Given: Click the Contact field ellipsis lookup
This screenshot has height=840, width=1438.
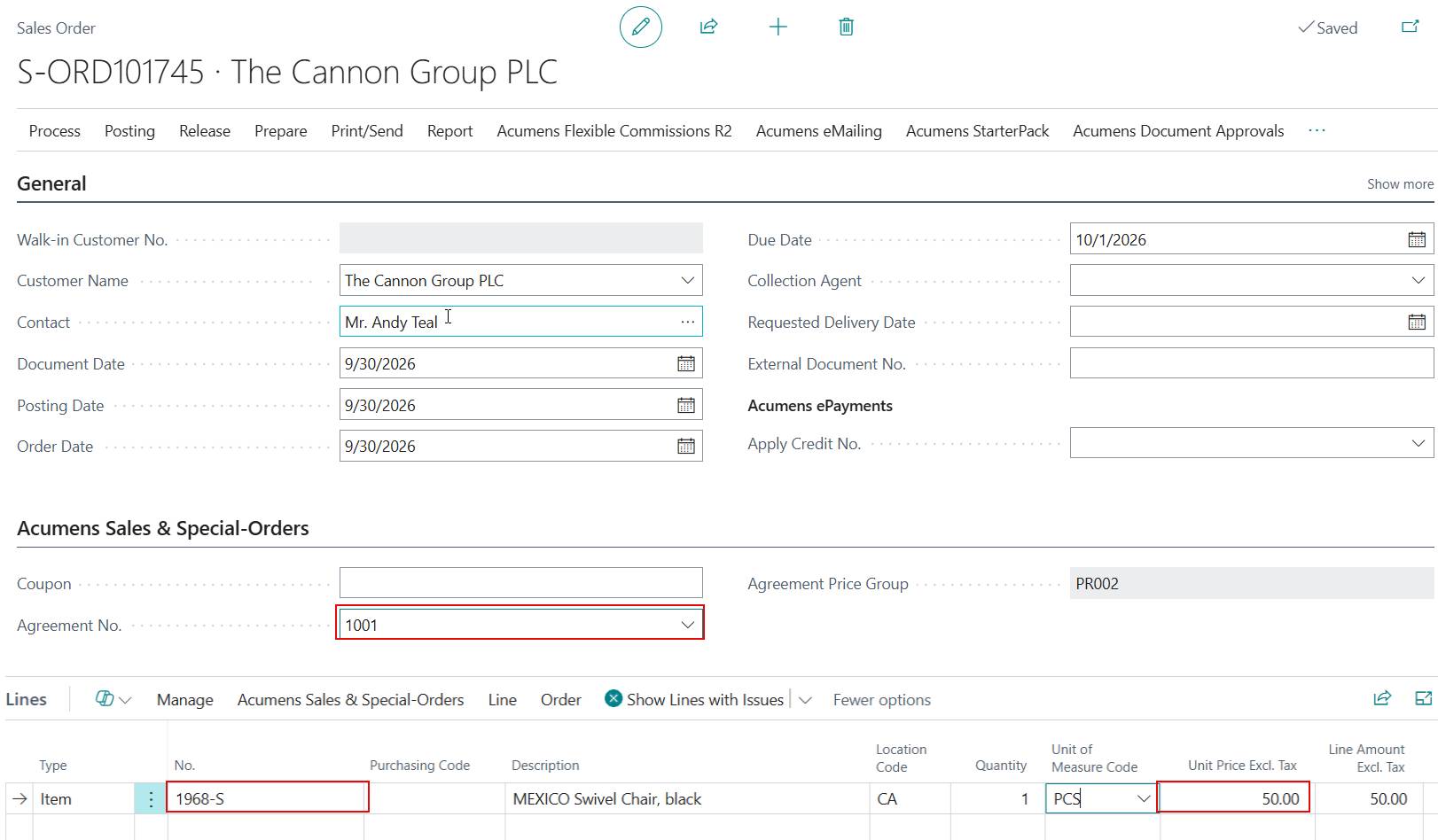Looking at the screenshot, I should tap(687, 322).
